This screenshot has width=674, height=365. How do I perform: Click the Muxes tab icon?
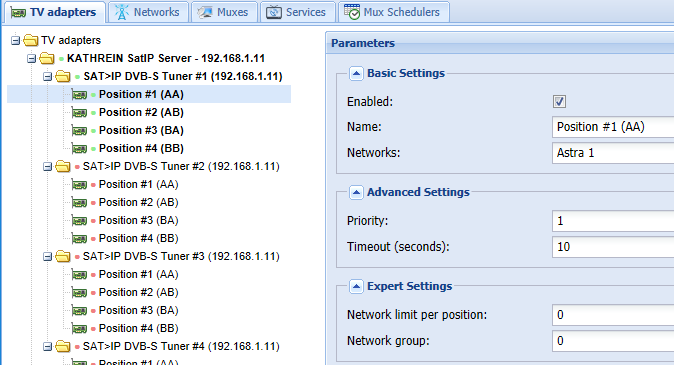tap(205, 12)
